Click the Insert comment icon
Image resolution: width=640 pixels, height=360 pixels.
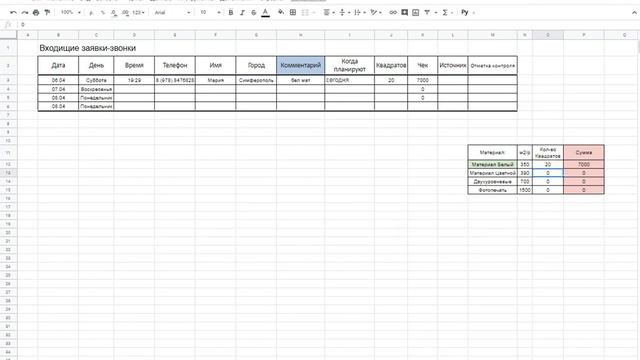(404, 13)
